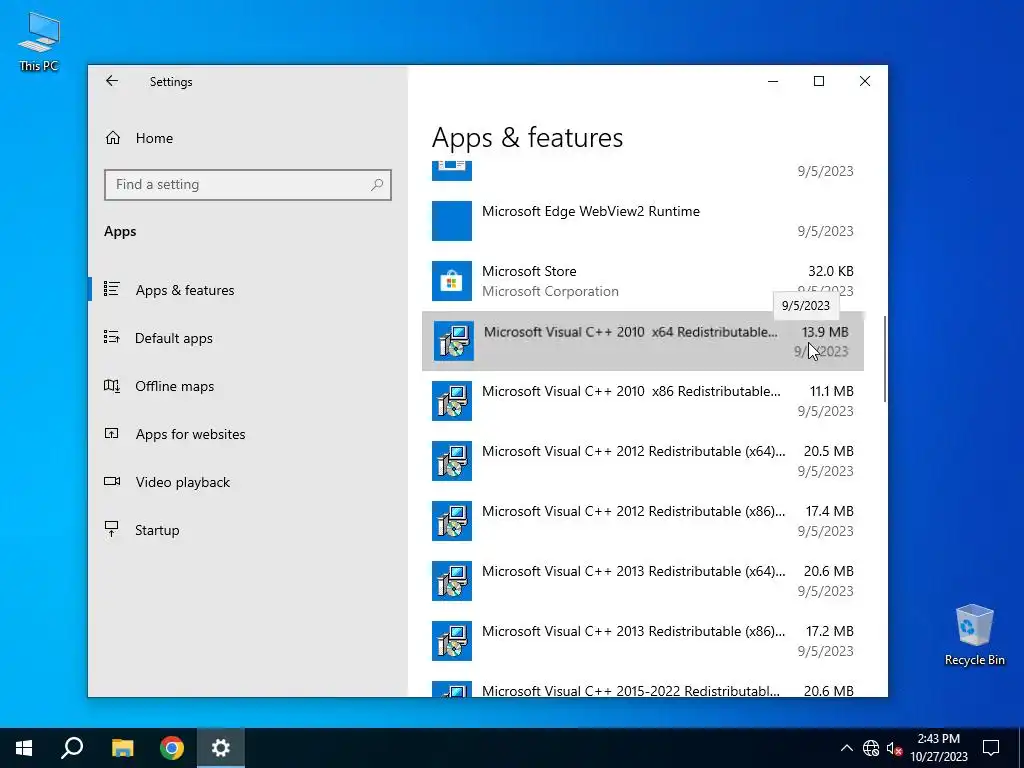Click the Video playback camera icon

112,481
